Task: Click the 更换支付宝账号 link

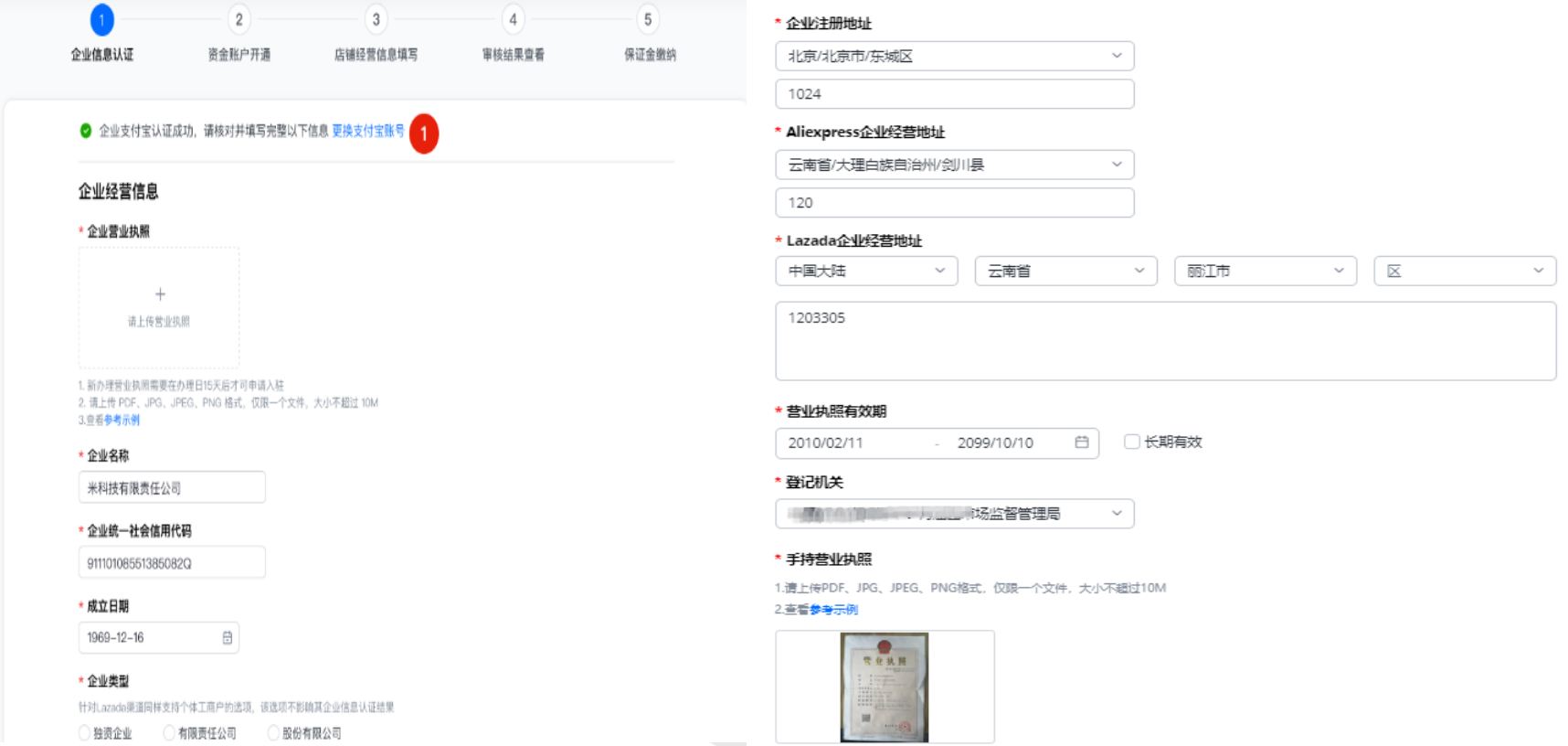Action: point(368,131)
